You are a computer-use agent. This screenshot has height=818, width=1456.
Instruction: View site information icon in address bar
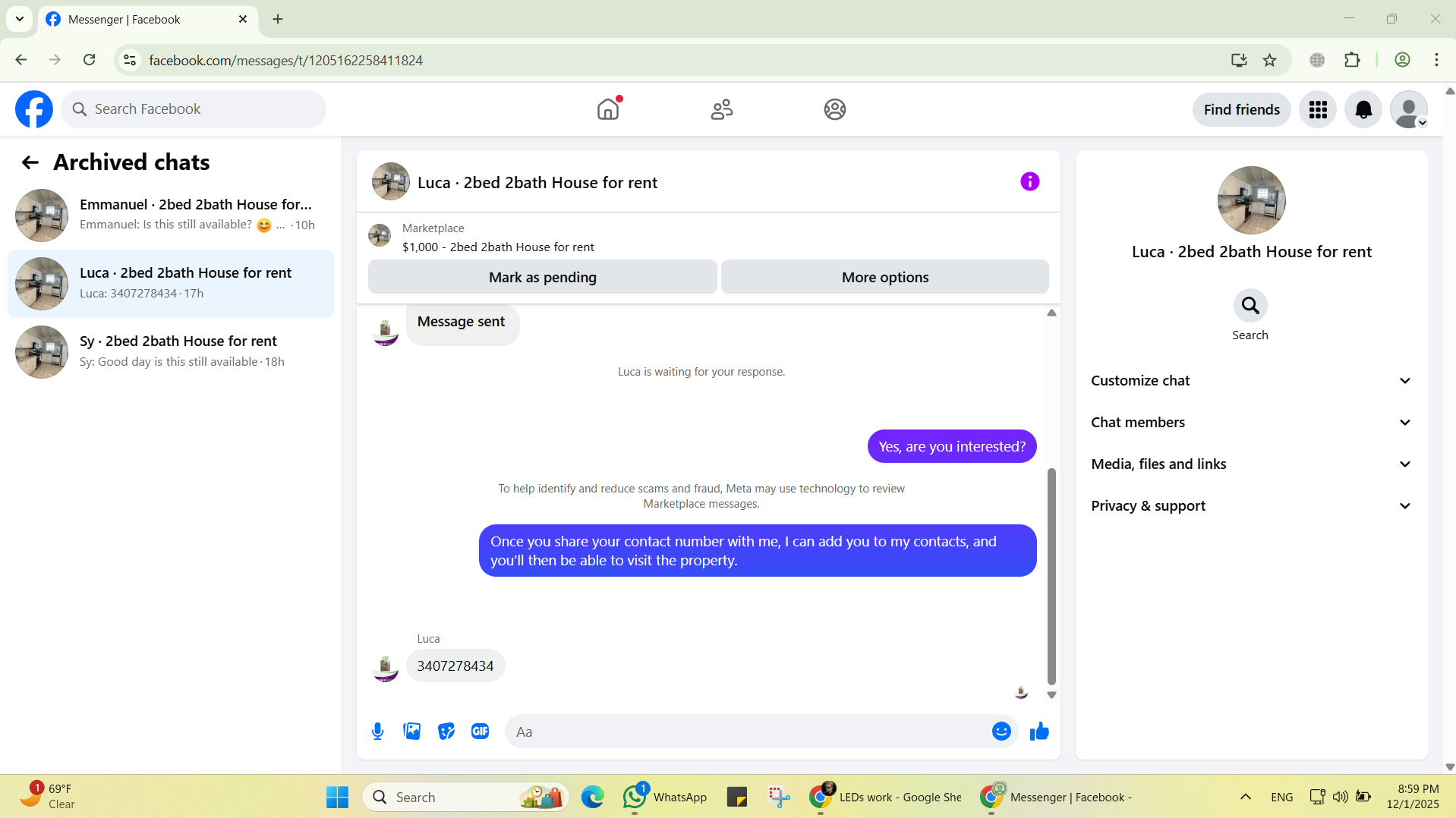pos(130,60)
